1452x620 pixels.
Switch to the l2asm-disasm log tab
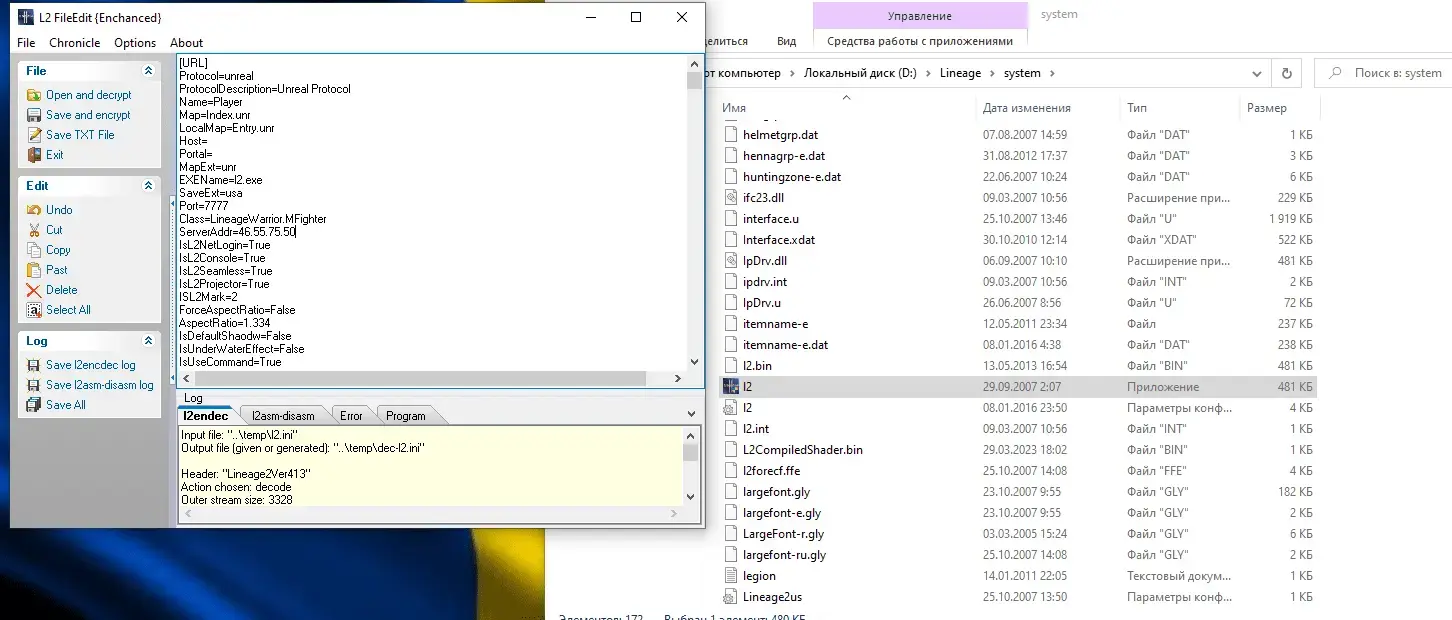click(283, 416)
